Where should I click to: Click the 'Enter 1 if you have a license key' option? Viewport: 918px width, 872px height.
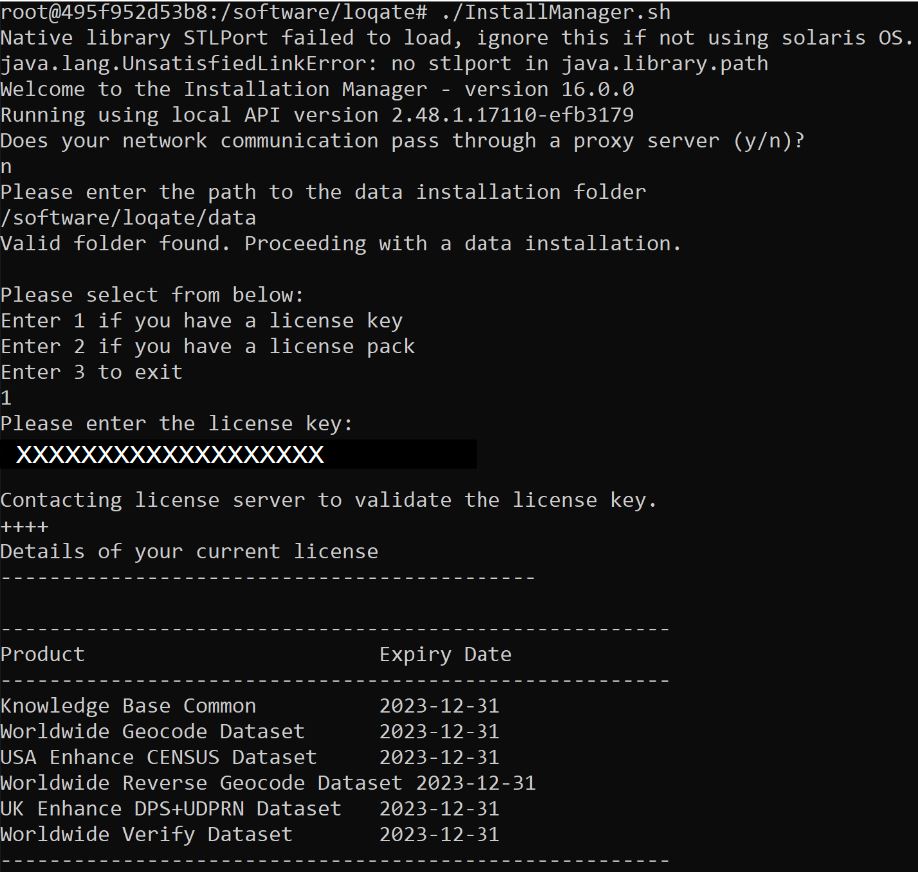(201, 321)
